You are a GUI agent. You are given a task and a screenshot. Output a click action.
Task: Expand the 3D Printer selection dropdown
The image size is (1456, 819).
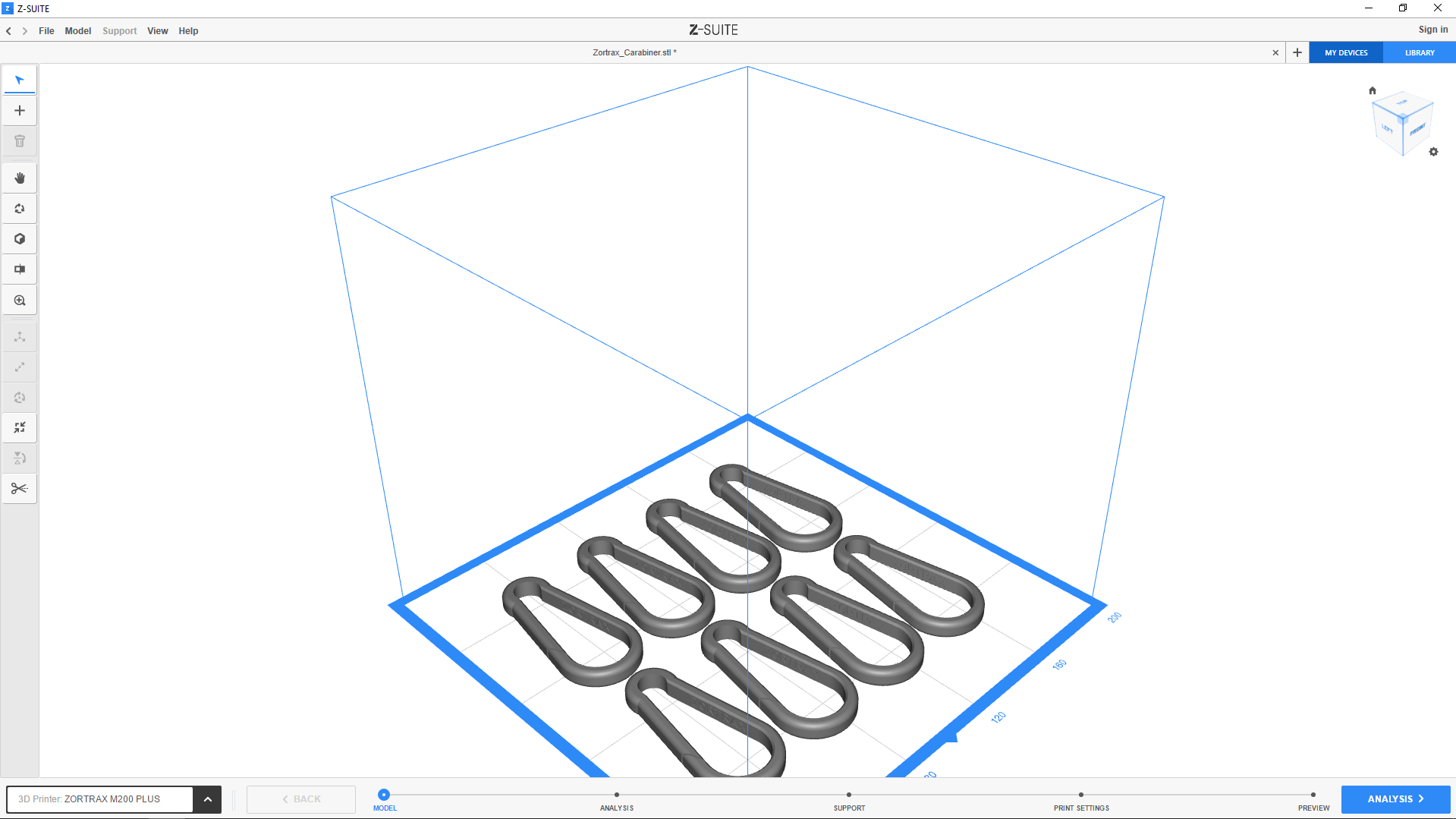[x=207, y=799]
